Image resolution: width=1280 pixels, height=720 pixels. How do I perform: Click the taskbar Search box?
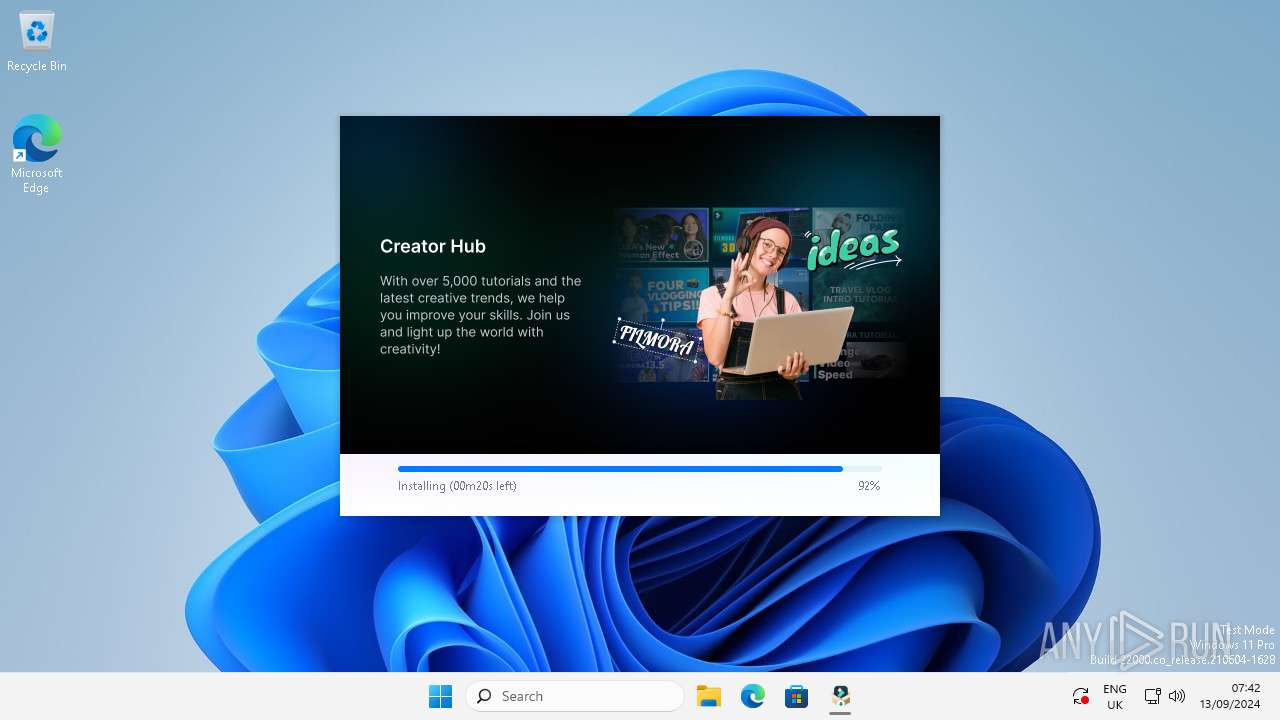[575, 696]
